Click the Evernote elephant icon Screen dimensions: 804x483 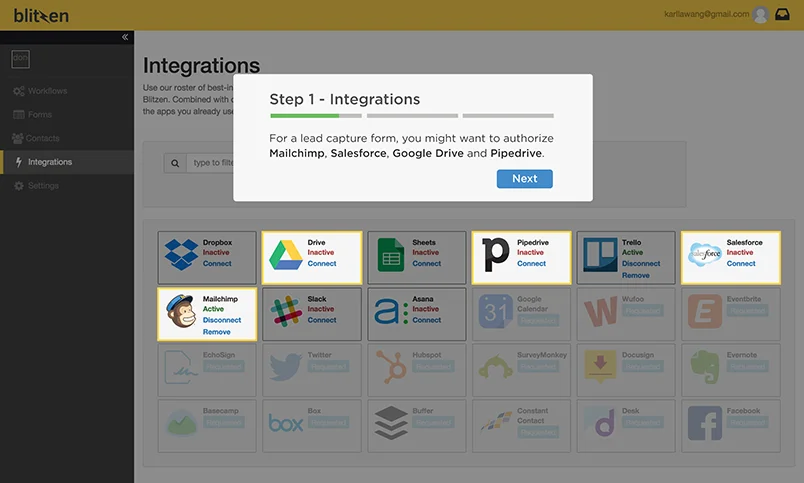coord(705,367)
